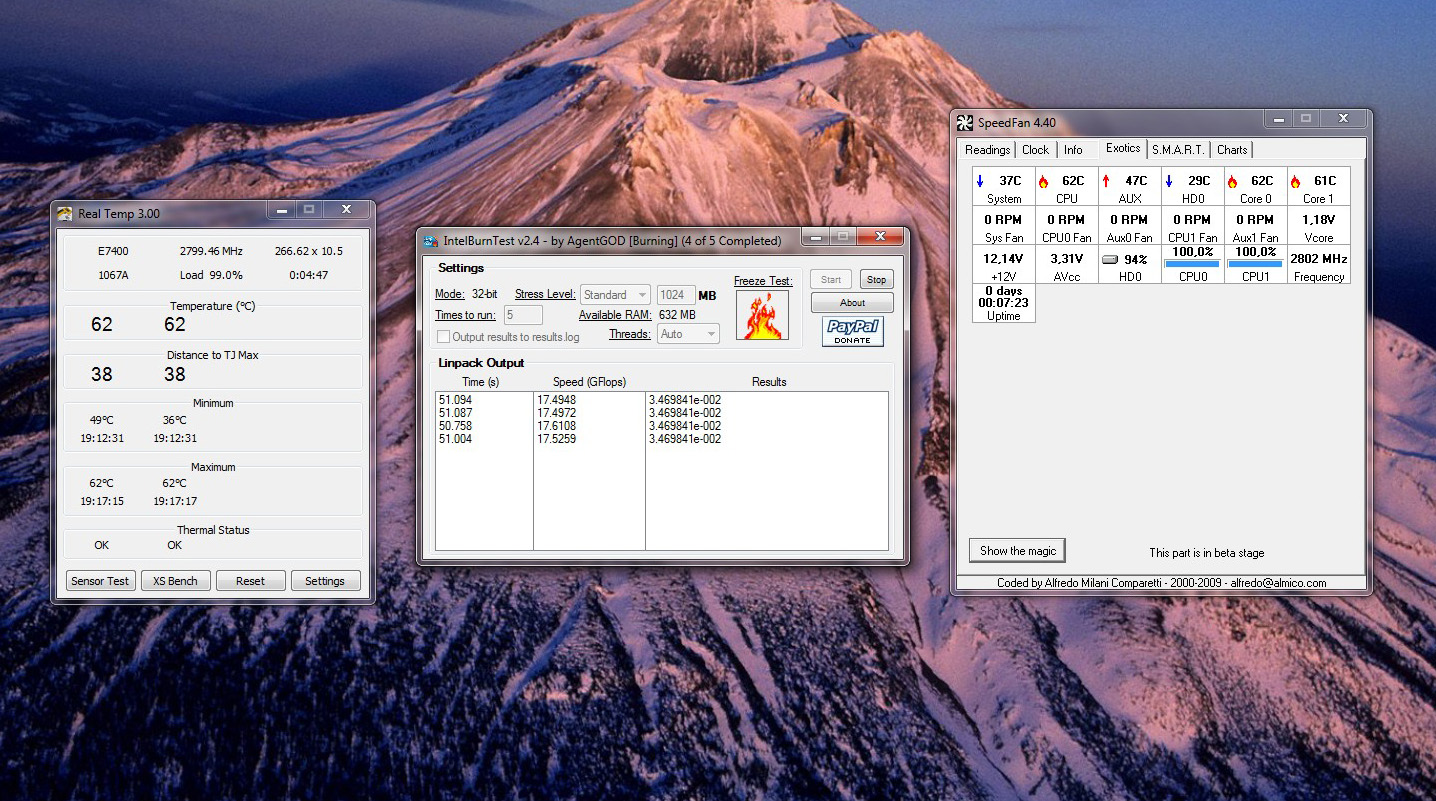1436x801 pixels.
Task: Click the 1,18V Vcore cell
Action: [1319, 226]
